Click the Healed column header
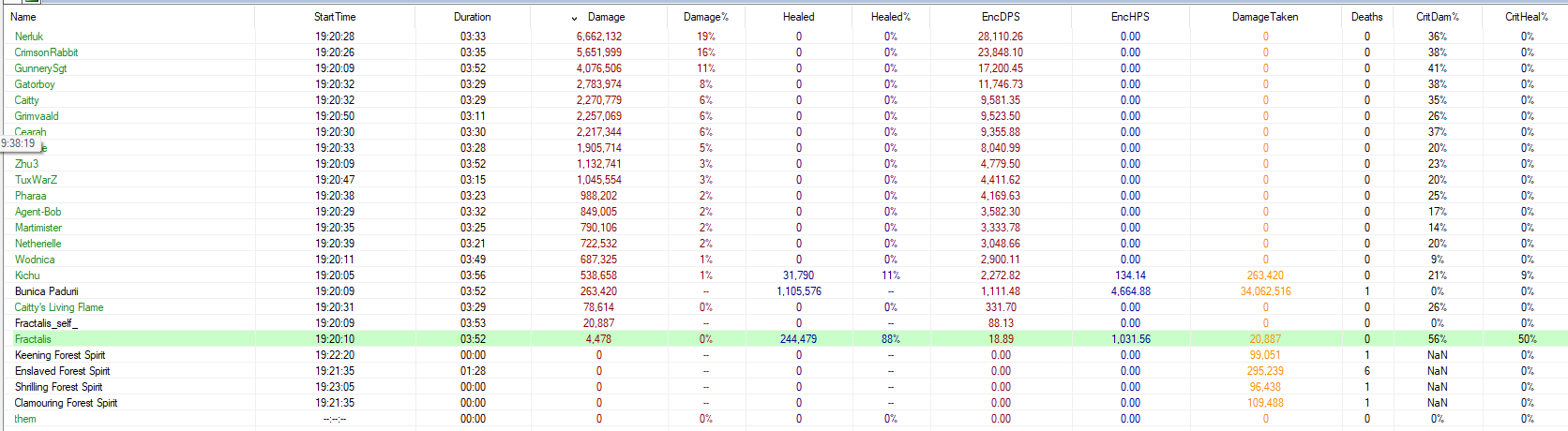 pyautogui.click(x=798, y=17)
